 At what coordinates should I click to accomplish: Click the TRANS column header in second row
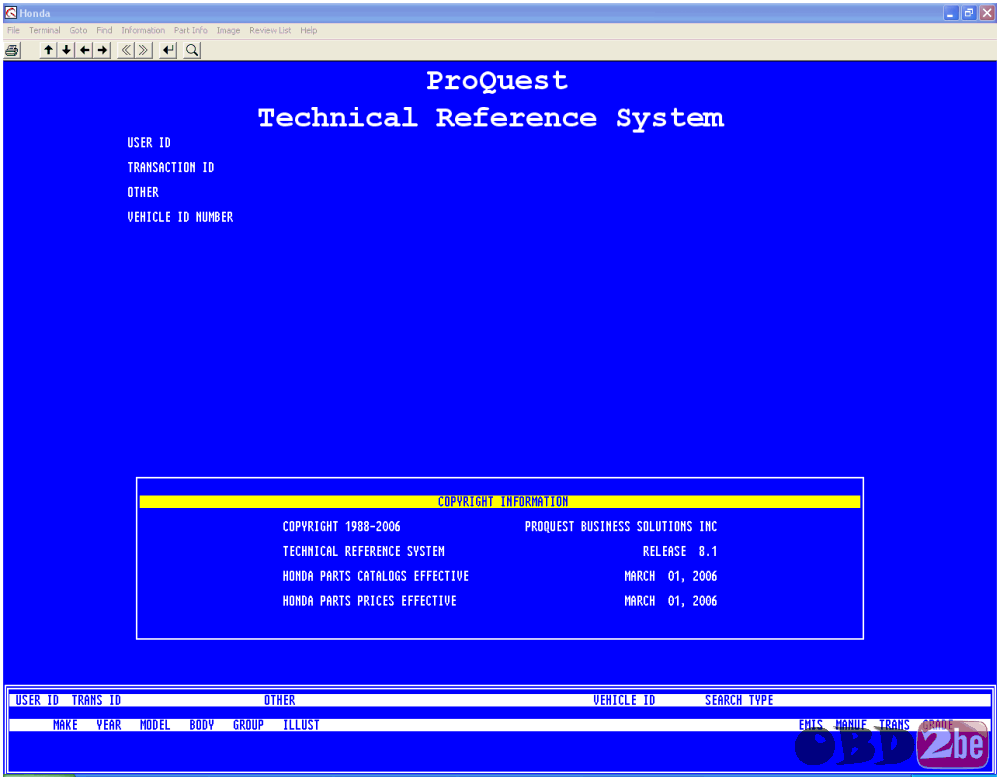coord(895,725)
